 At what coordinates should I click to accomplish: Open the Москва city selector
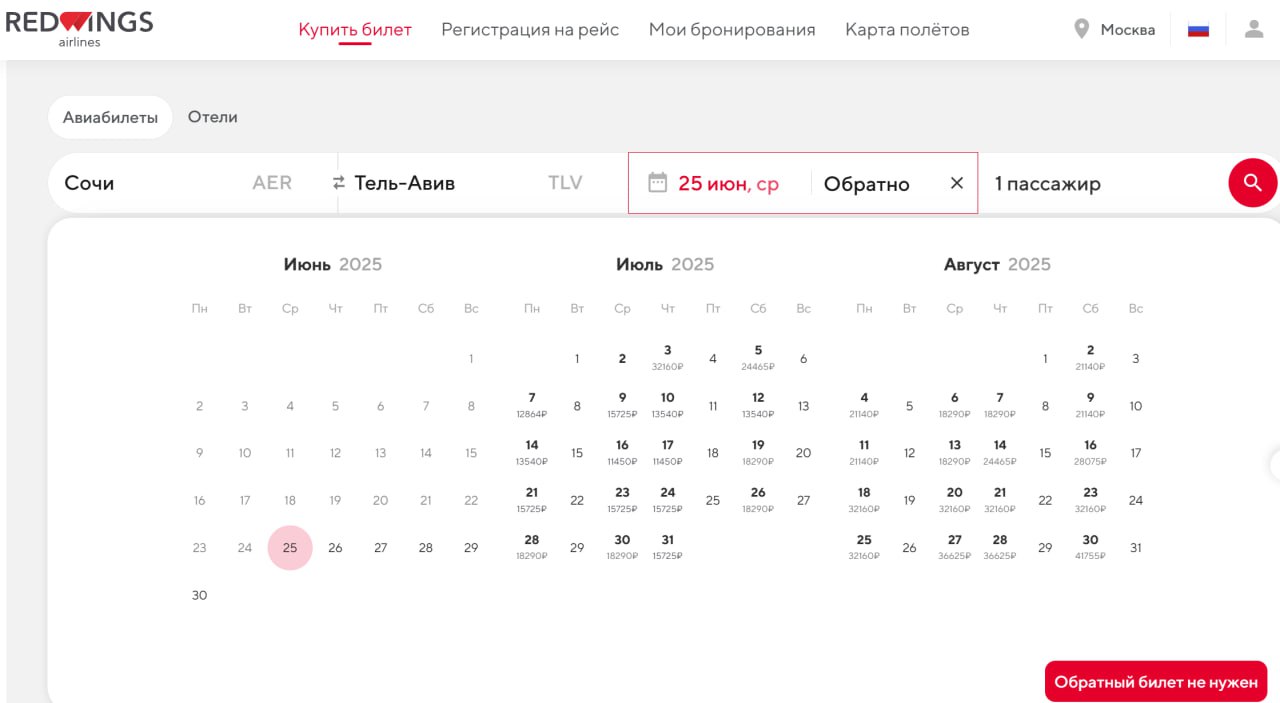1127,30
